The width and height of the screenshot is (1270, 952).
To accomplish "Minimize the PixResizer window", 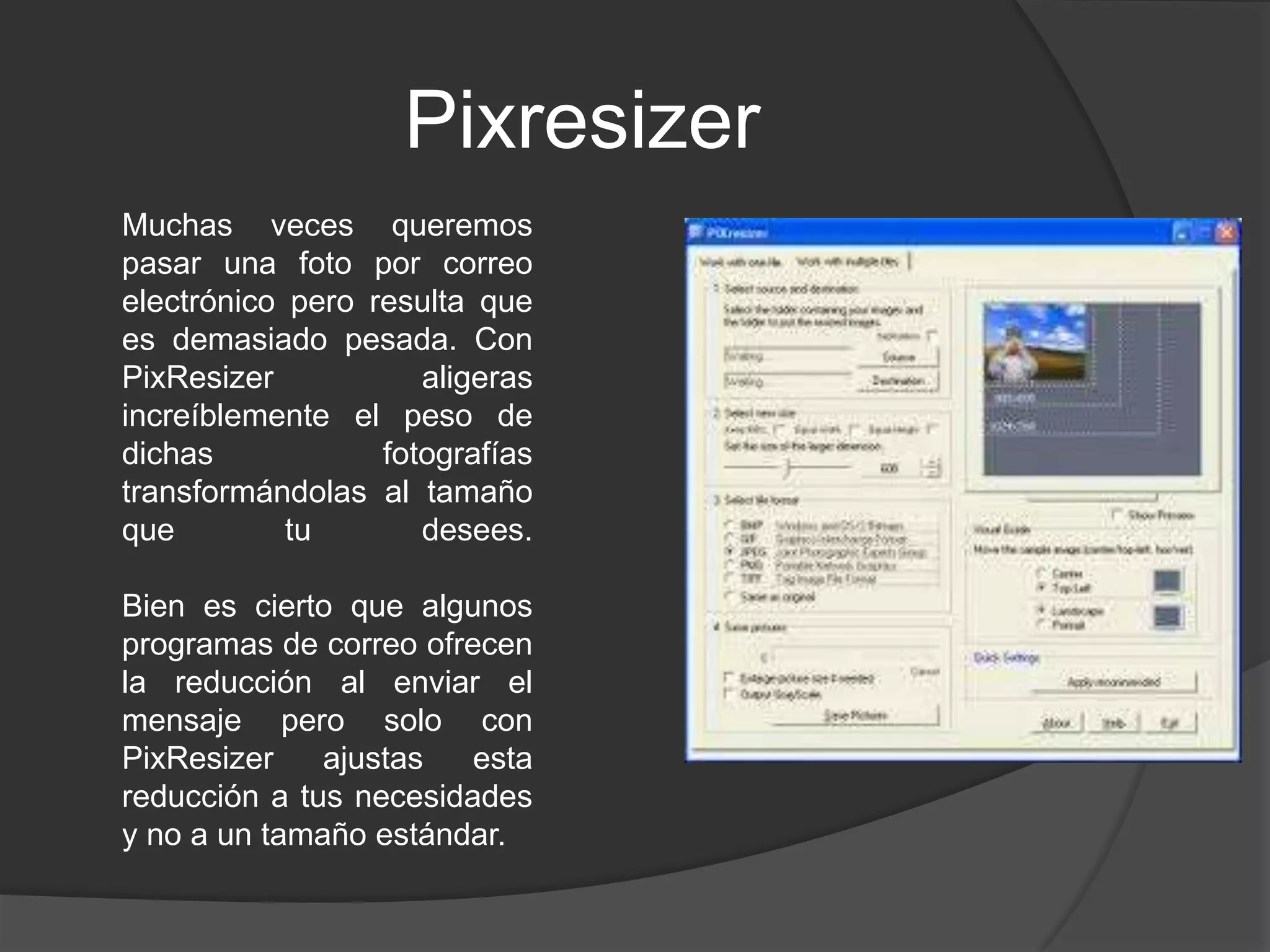I will 1182,232.
